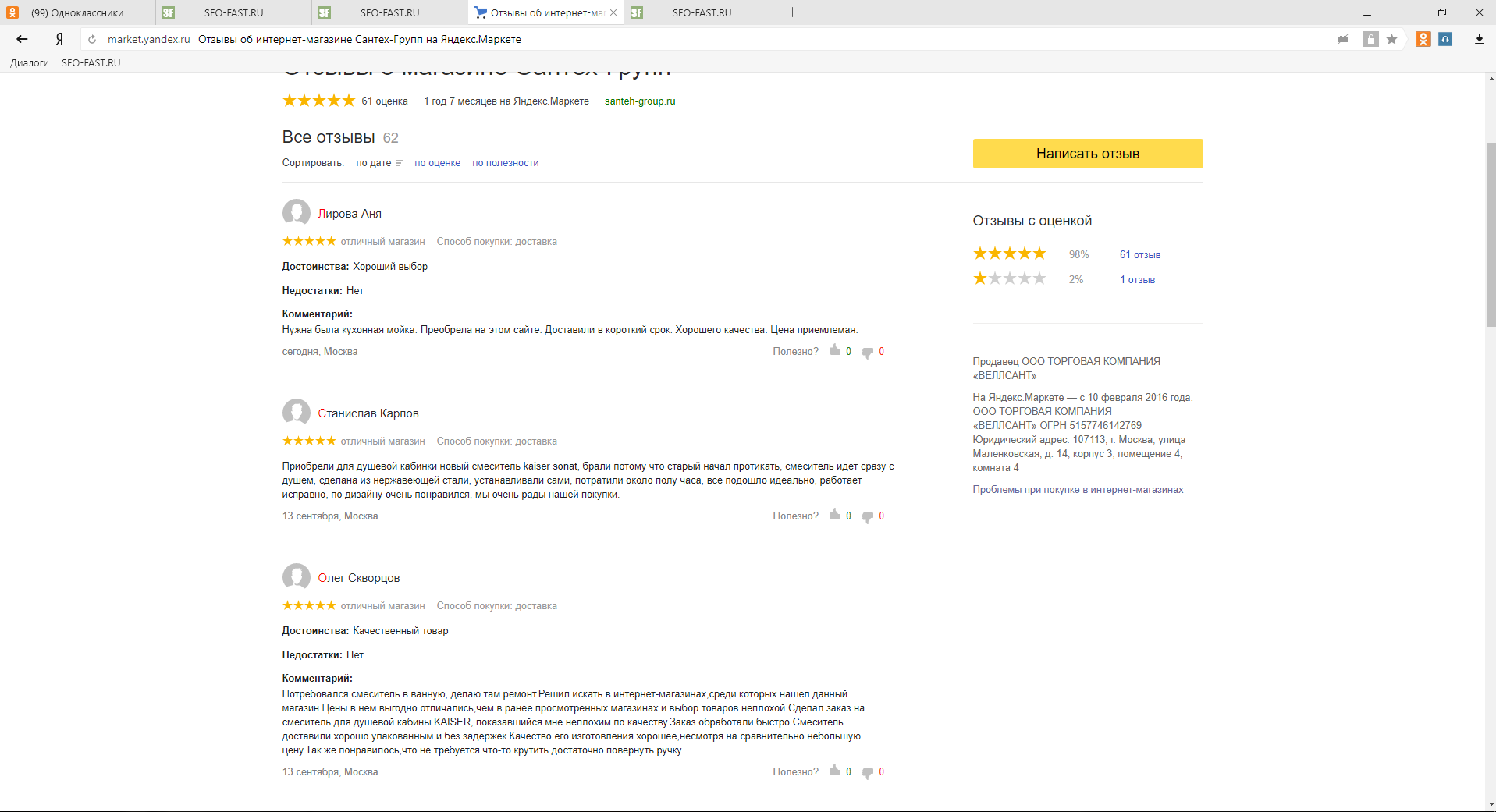
Task: Close the Yandex Market reviews tab
Action: tap(613, 12)
